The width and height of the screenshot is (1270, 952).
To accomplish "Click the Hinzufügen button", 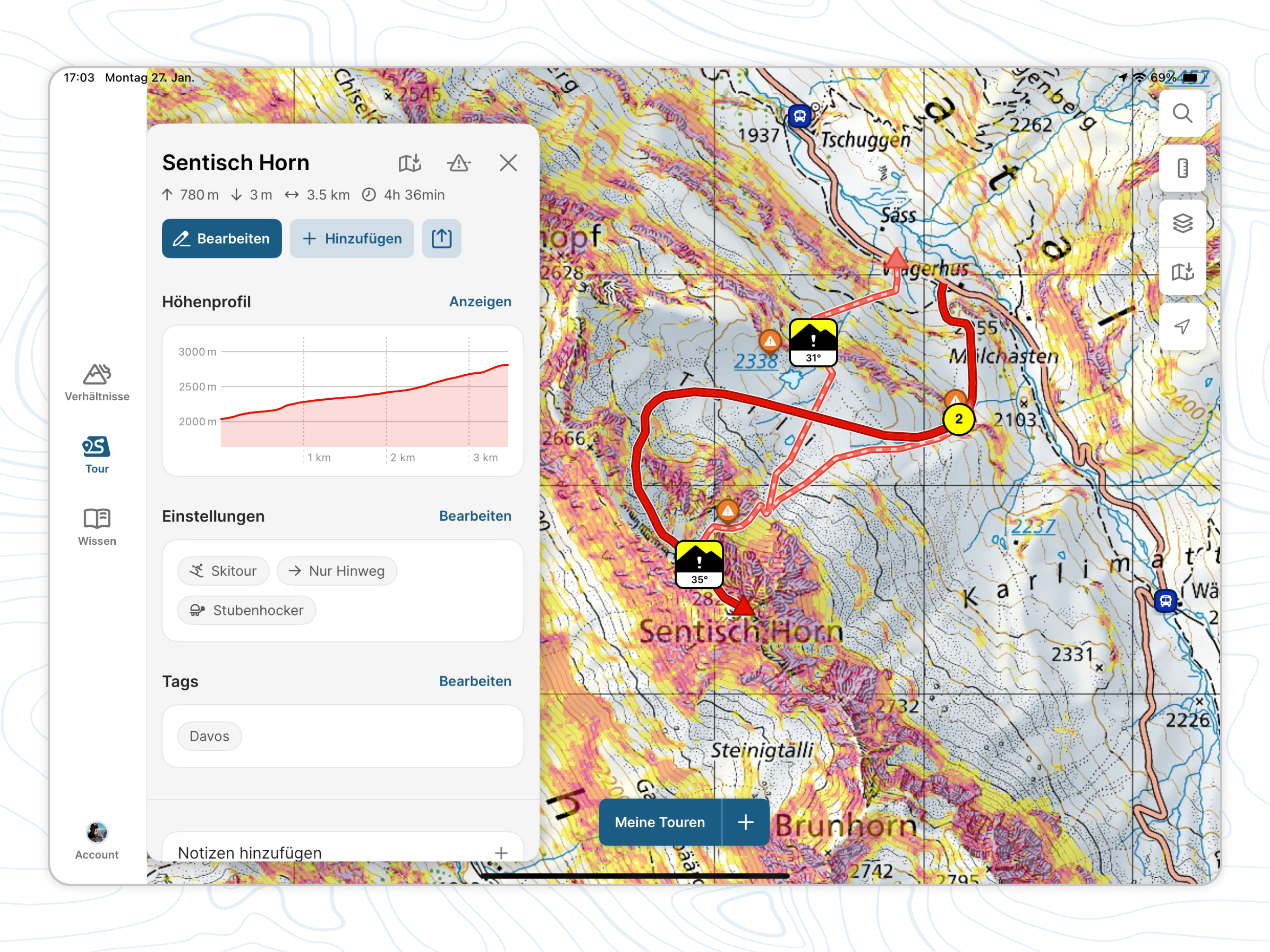I will [x=351, y=238].
